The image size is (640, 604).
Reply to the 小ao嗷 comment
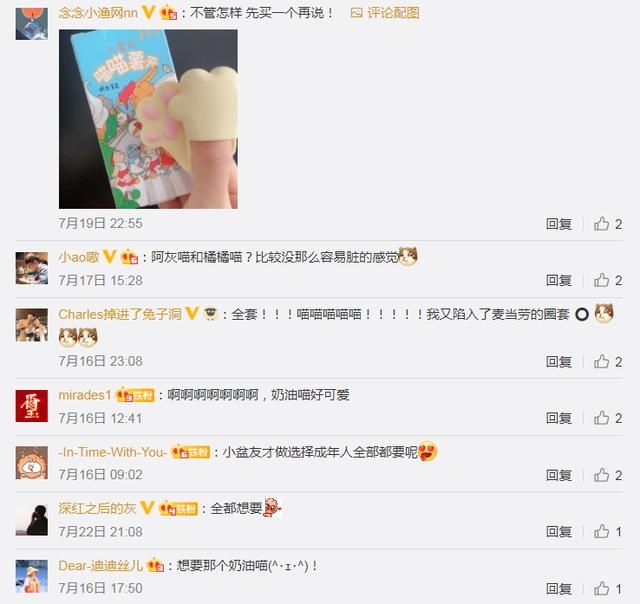coord(559,280)
